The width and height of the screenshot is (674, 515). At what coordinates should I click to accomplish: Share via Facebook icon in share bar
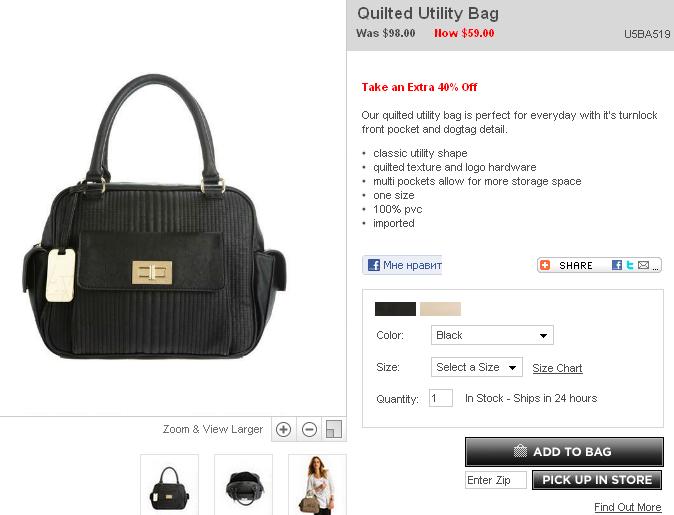point(617,265)
